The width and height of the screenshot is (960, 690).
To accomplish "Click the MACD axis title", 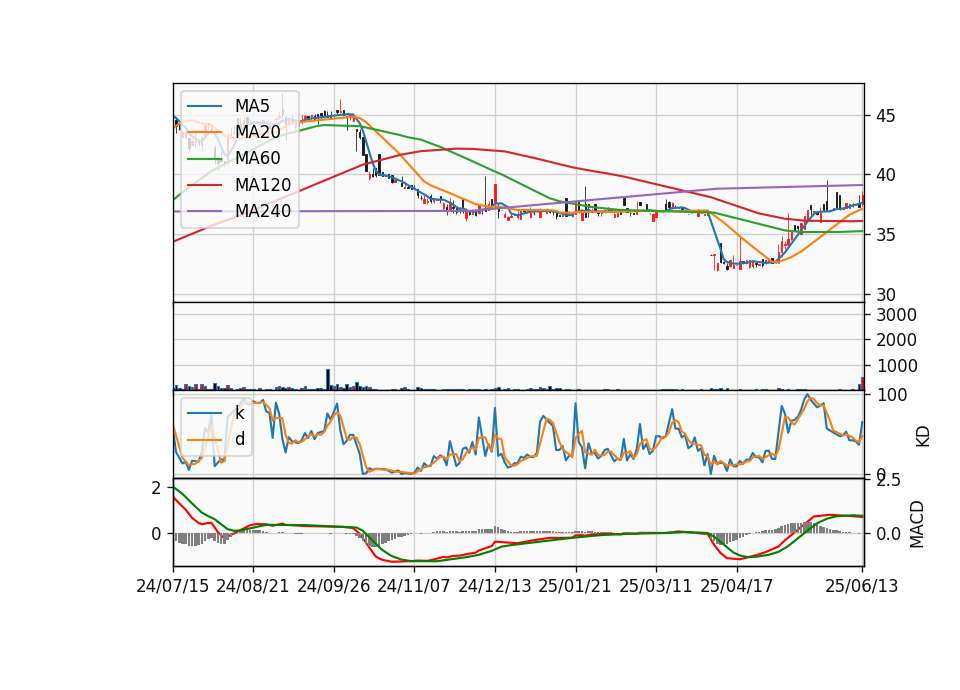I will [917, 524].
